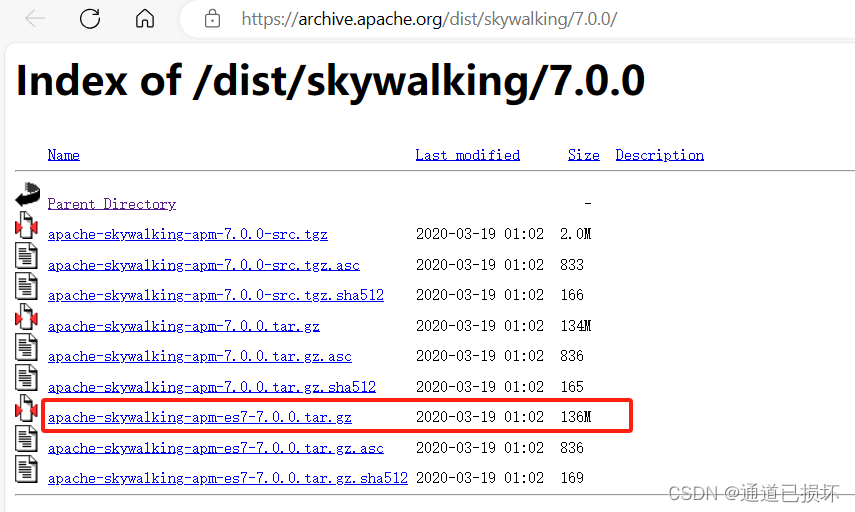Click document icon beside src.tgz.sha512
The width and height of the screenshot is (855, 512).
26,286
